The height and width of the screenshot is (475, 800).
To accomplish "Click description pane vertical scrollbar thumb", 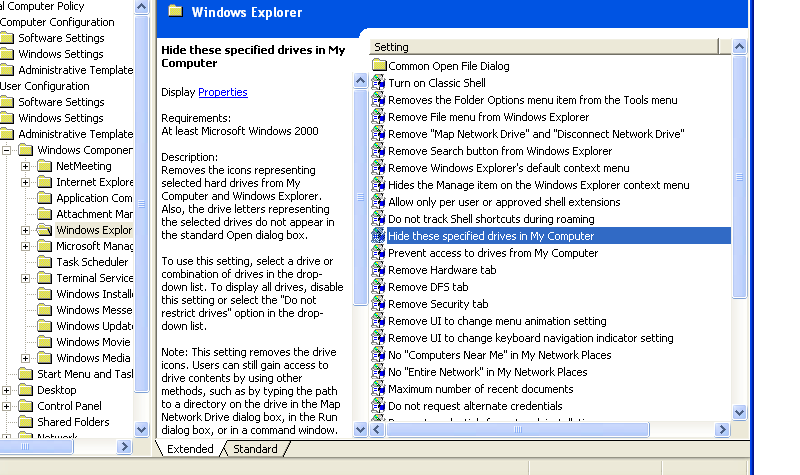I will [360, 197].
